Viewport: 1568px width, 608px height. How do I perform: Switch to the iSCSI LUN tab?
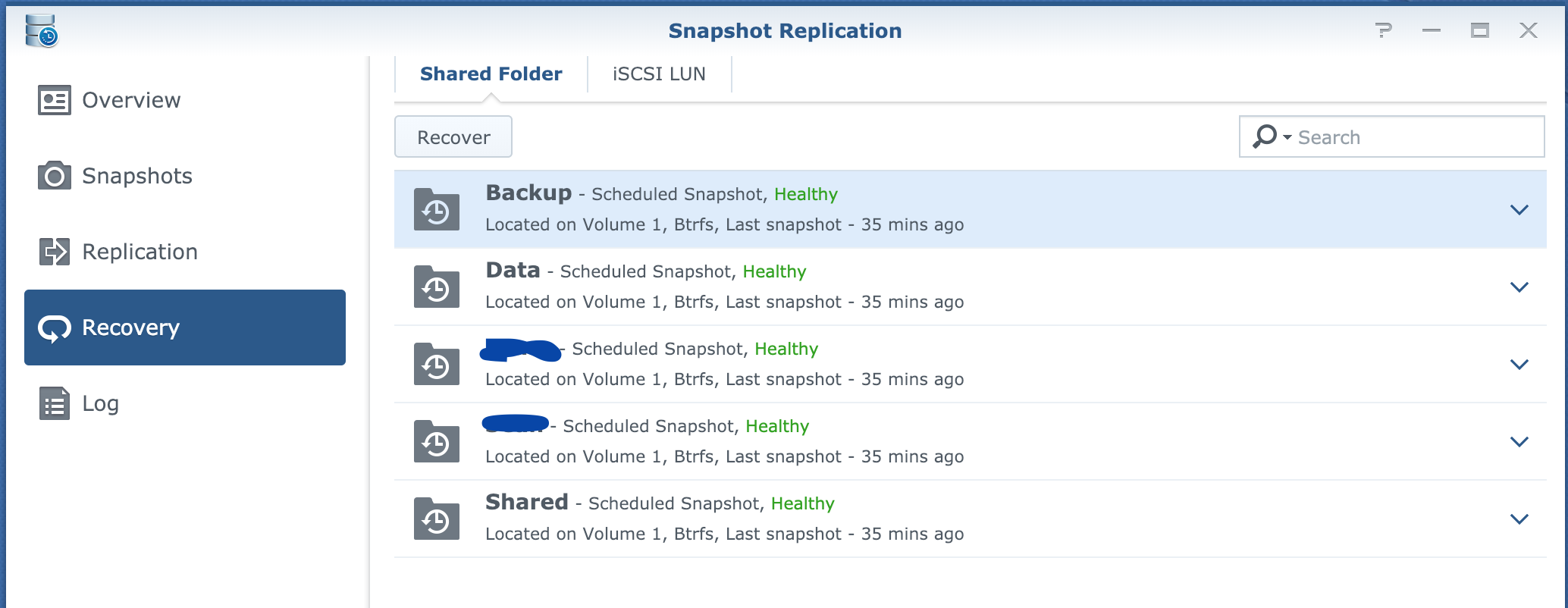pos(659,74)
